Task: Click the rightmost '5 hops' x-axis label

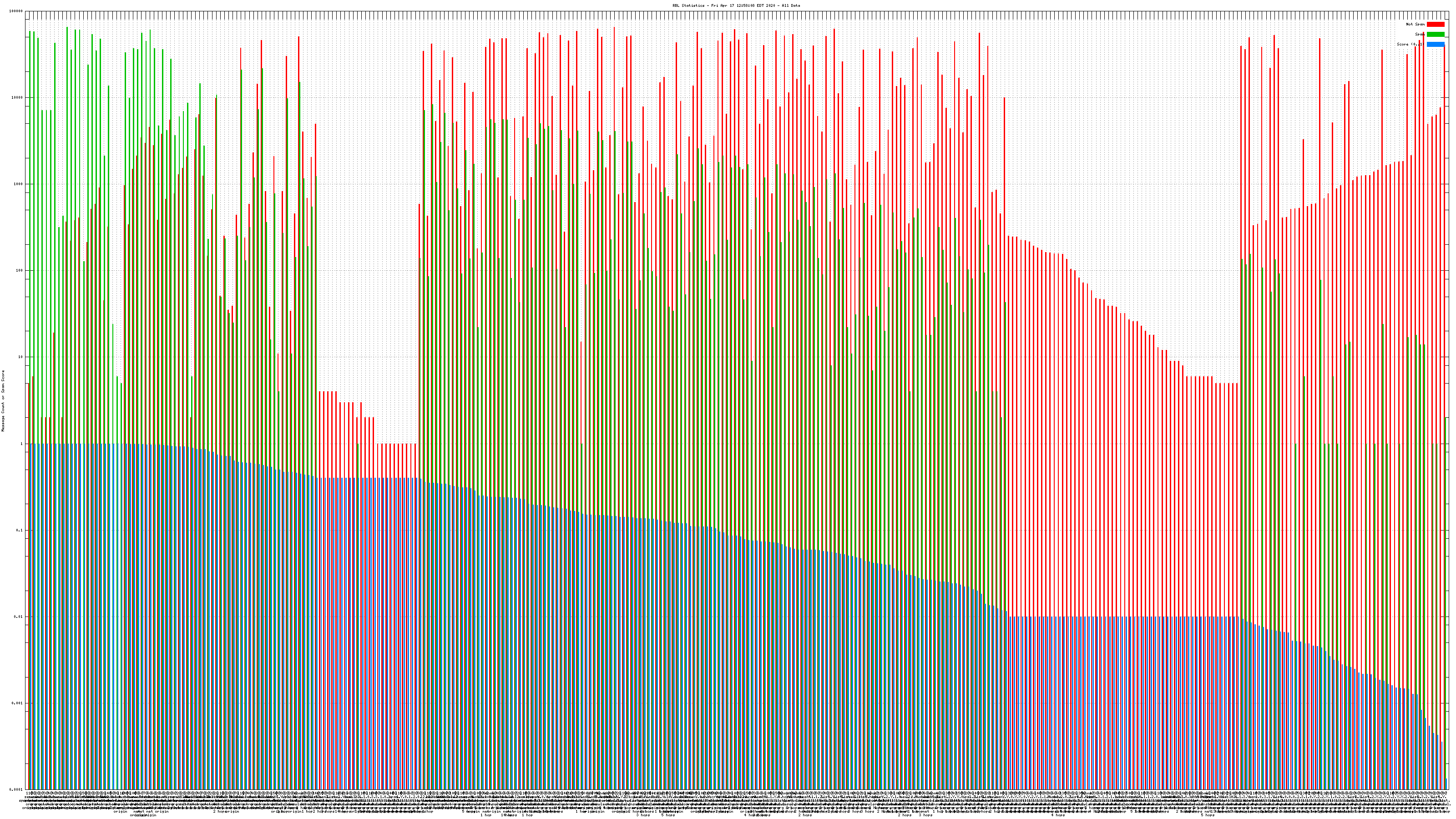Action: 1207,815
